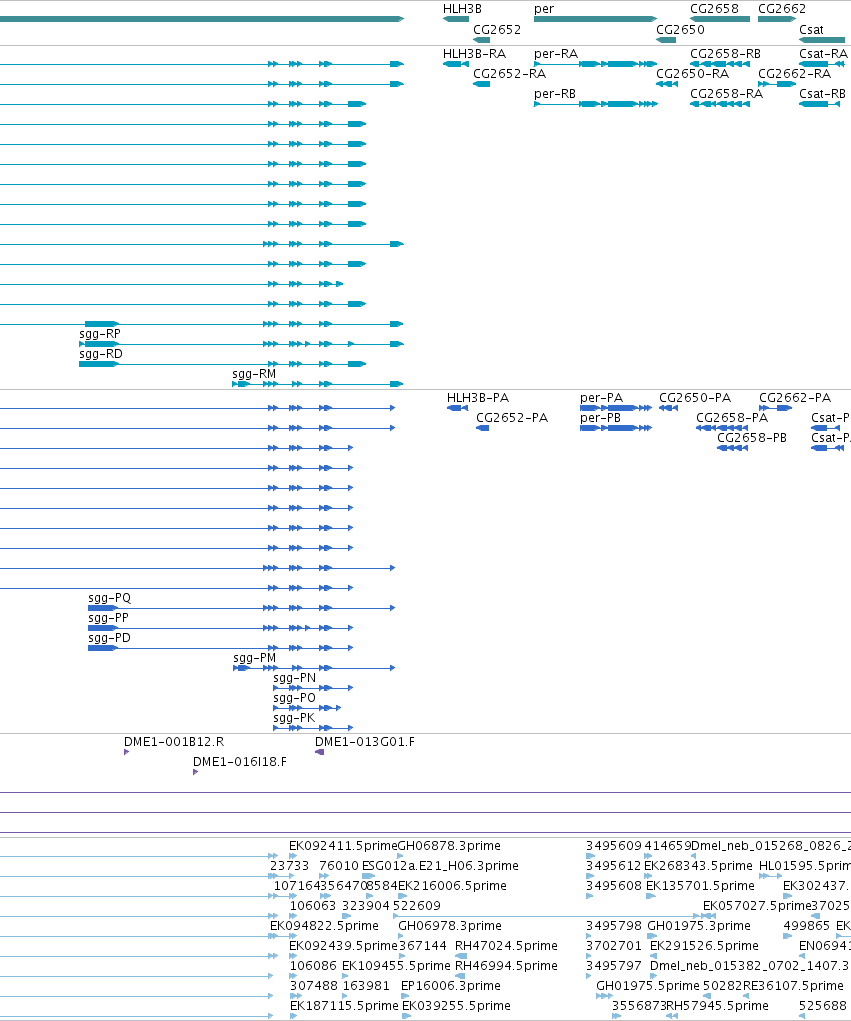Click the 522609 EST label
This screenshot has width=851, height=1021.
tap(417, 906)
